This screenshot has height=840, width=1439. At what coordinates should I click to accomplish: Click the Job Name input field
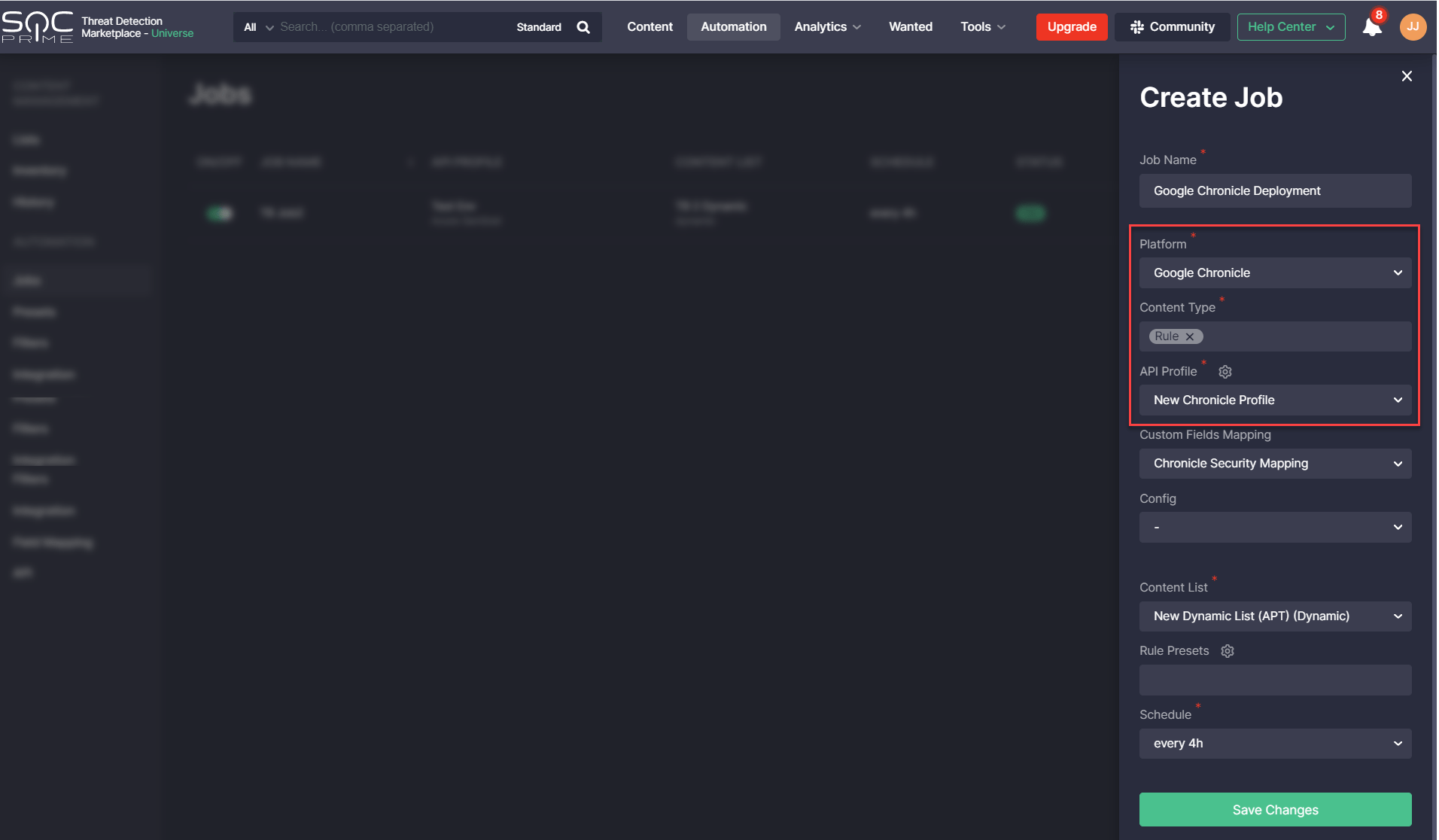(x=1275, y=191)
